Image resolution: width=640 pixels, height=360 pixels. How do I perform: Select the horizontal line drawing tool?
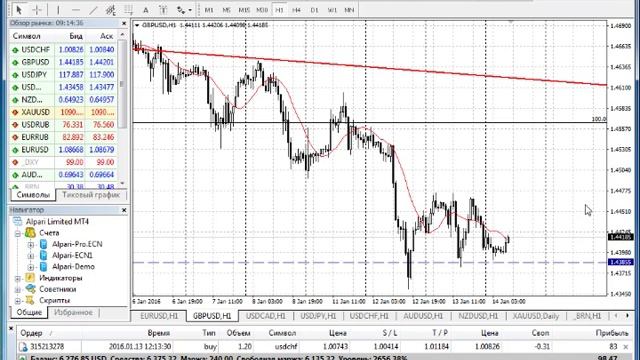76,9
